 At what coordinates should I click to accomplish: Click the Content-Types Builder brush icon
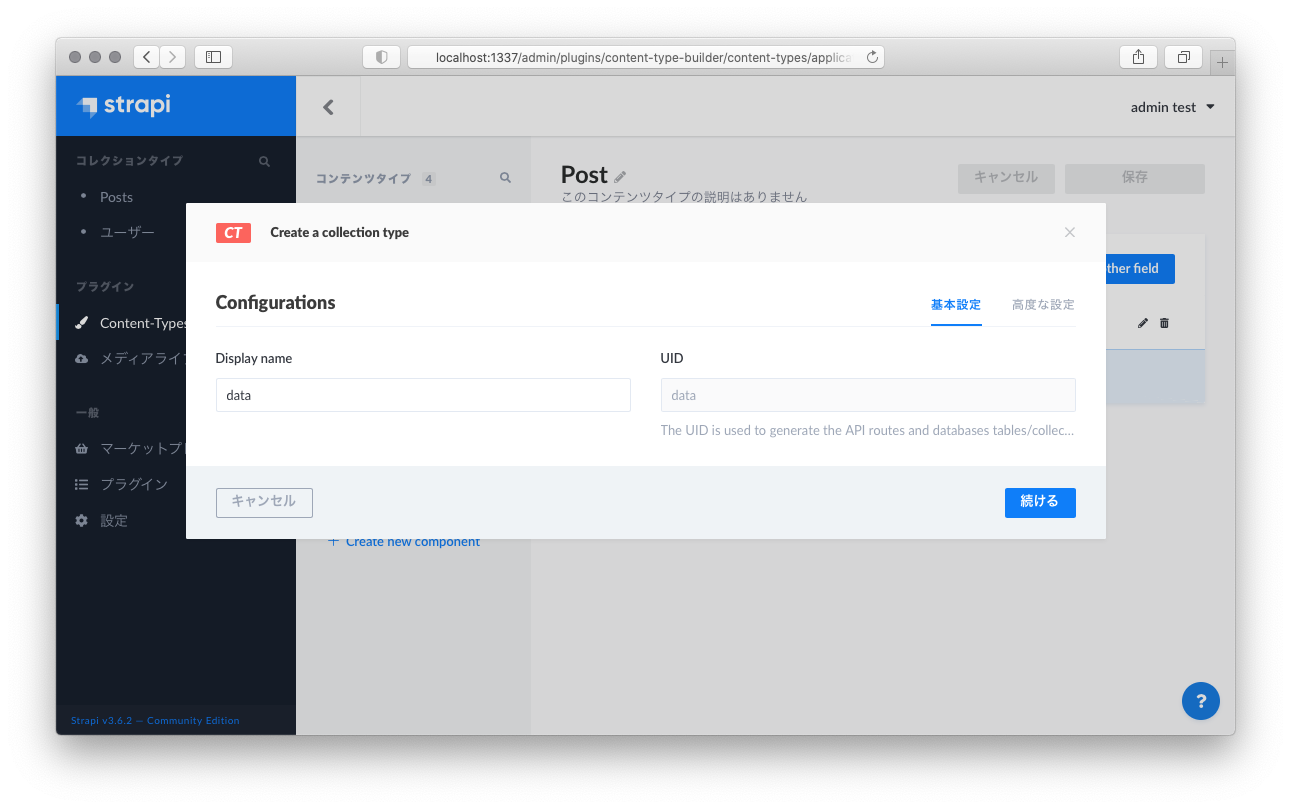(x=82, y=323)
